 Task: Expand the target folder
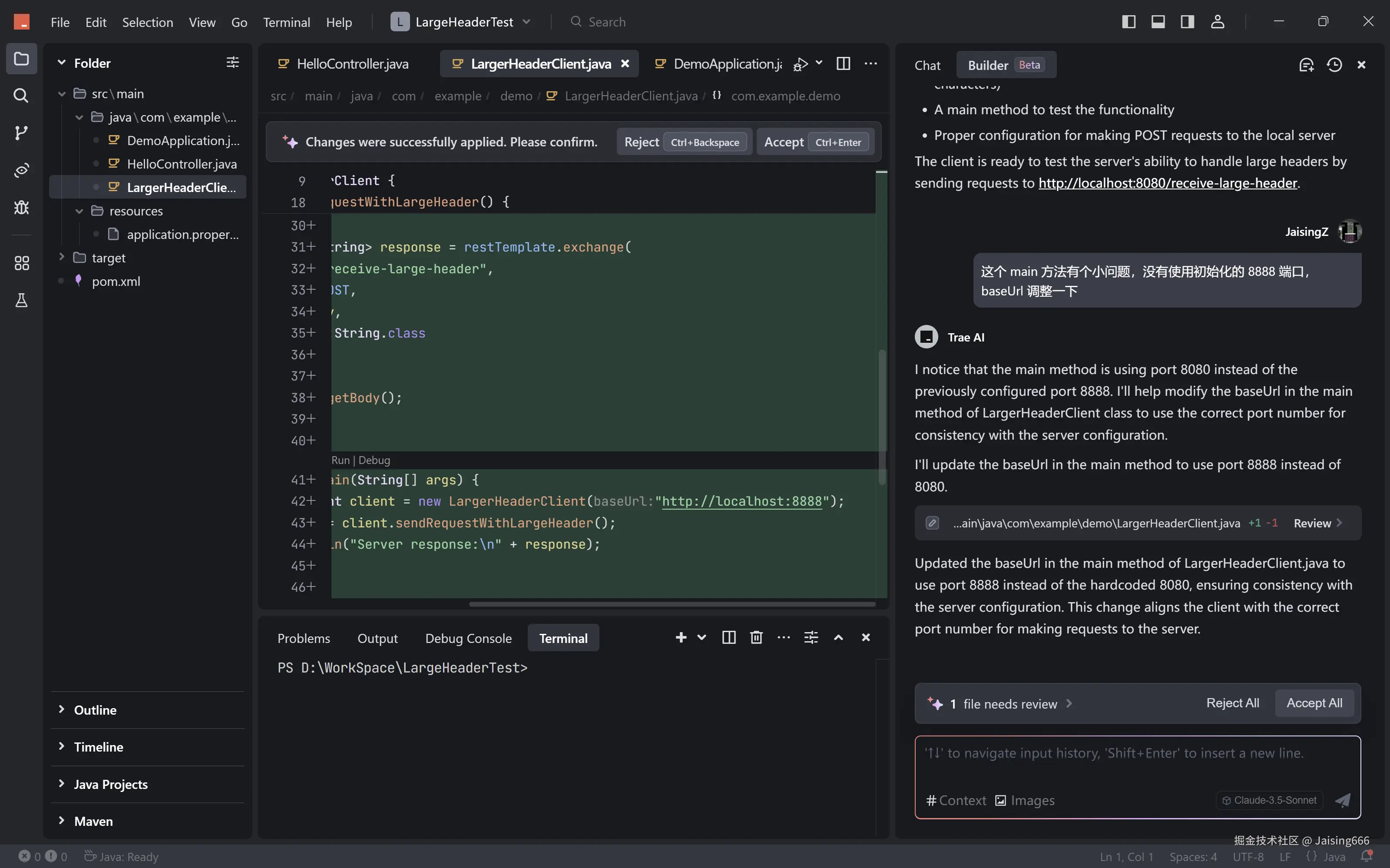click(x=109, y=258)
